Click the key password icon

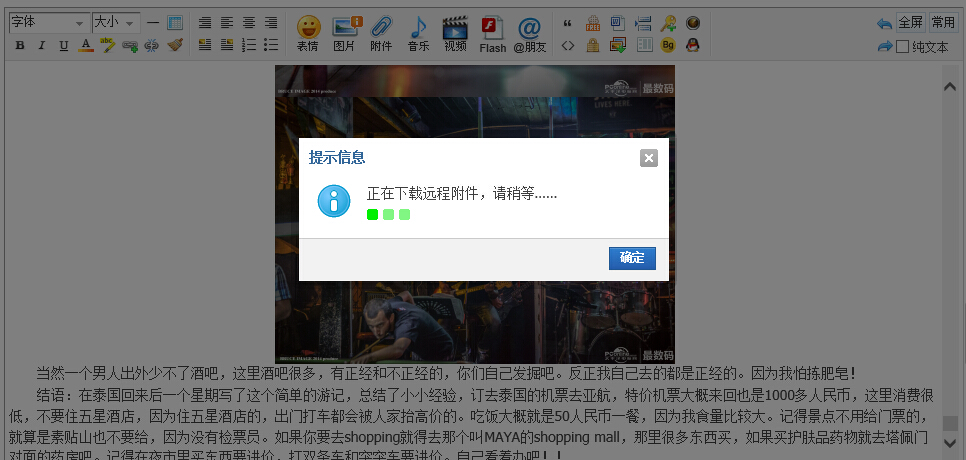tap(668, 23)
